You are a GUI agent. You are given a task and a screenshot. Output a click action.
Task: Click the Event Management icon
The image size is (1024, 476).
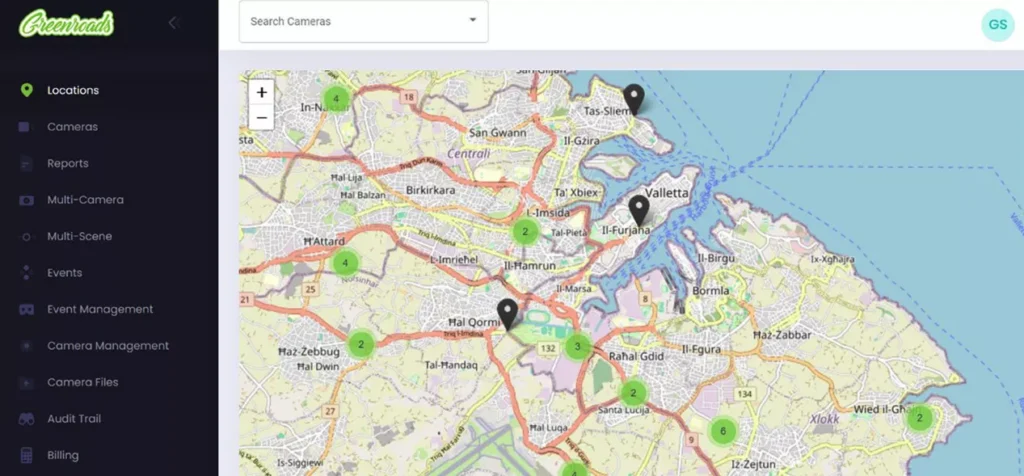point(26,310)
